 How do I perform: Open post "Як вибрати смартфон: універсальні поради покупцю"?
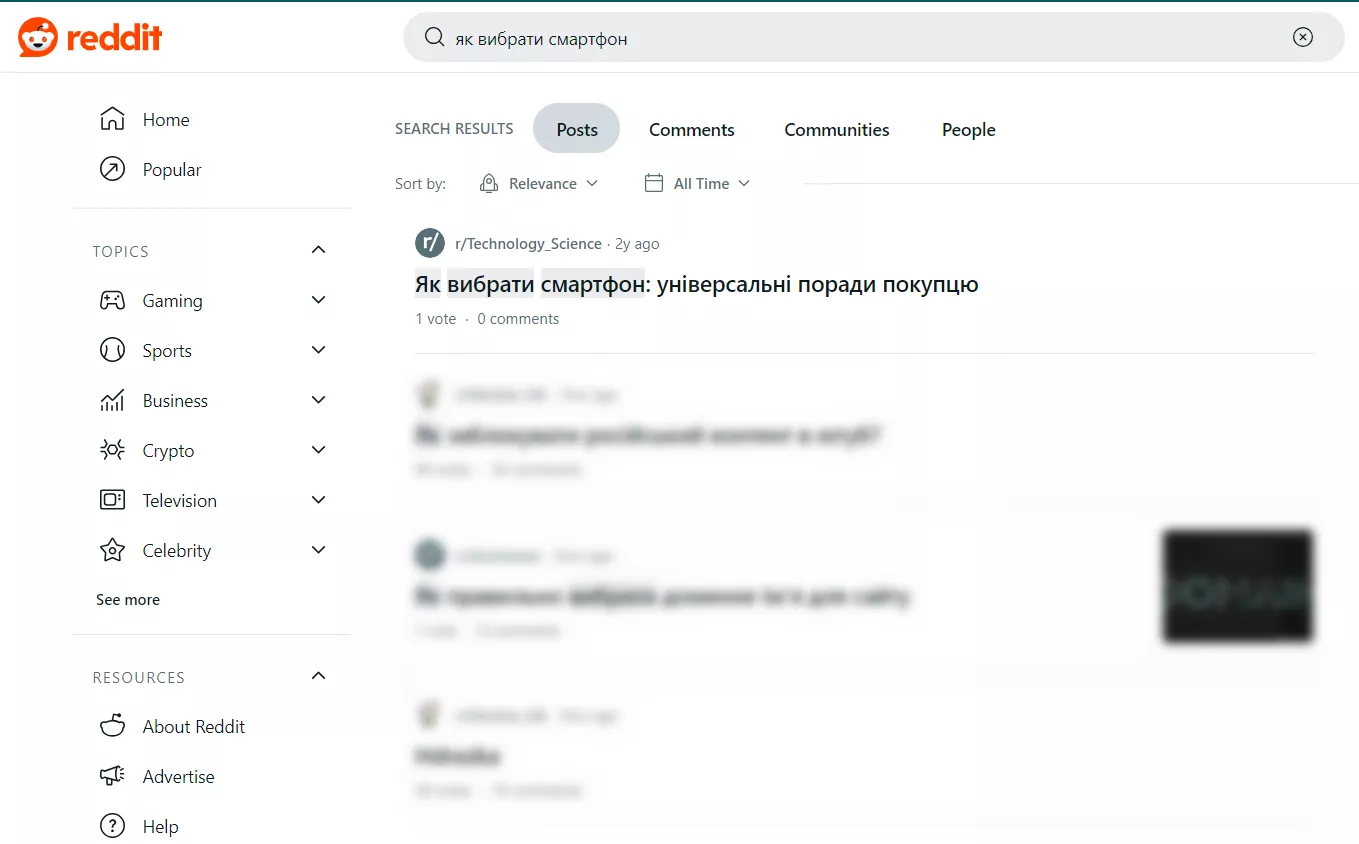[x=696, y=284]
